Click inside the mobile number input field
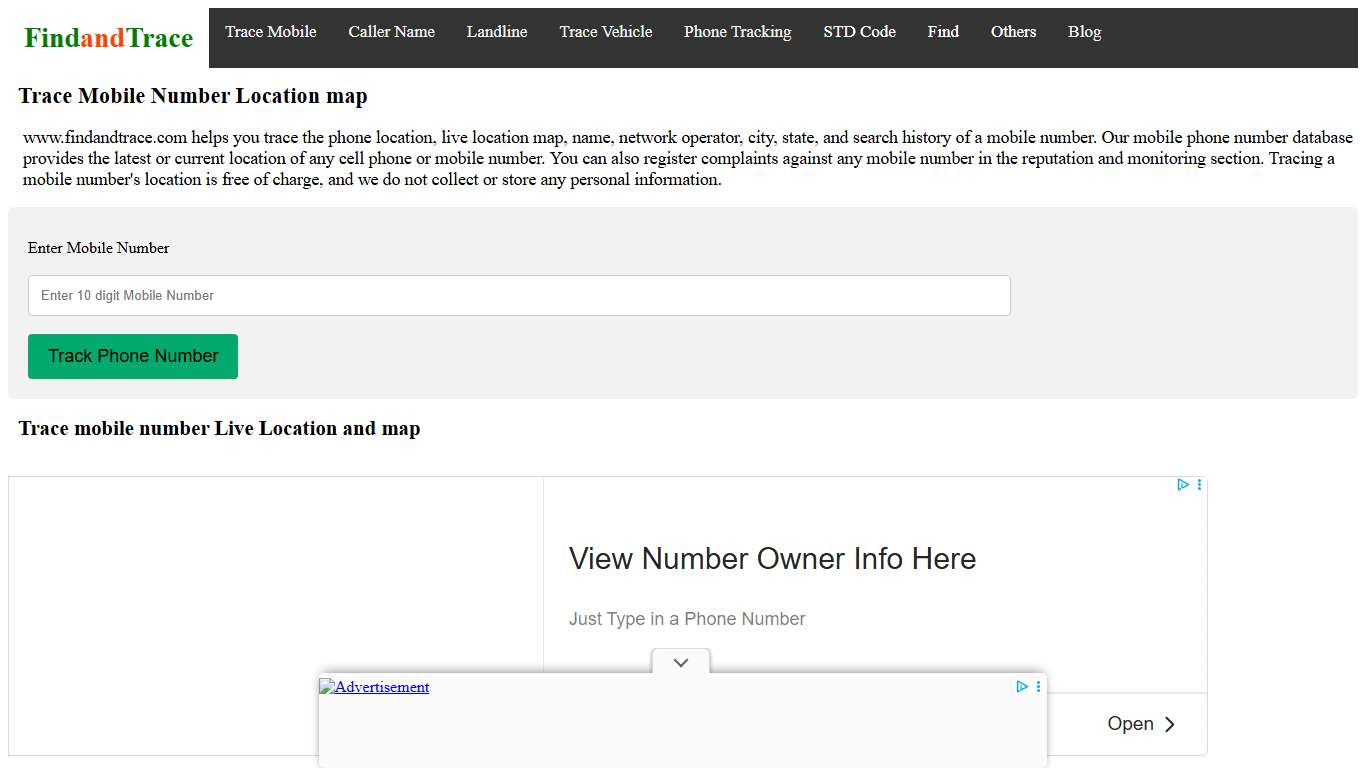The image size is (1366, 768). (x=519, y=295)
